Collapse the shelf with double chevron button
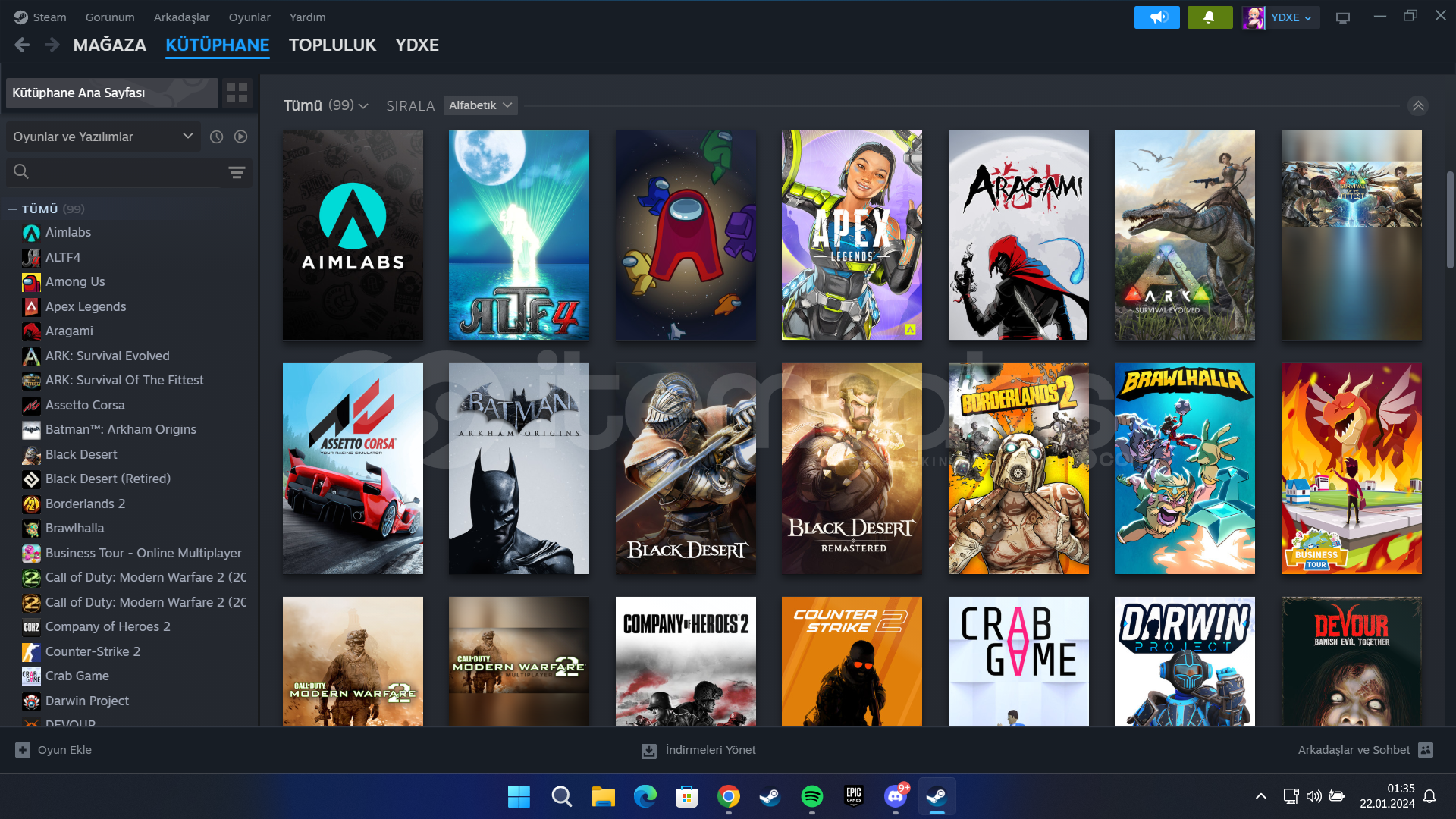Viewport: 1456px width, 819px height. click(1418, 105)
